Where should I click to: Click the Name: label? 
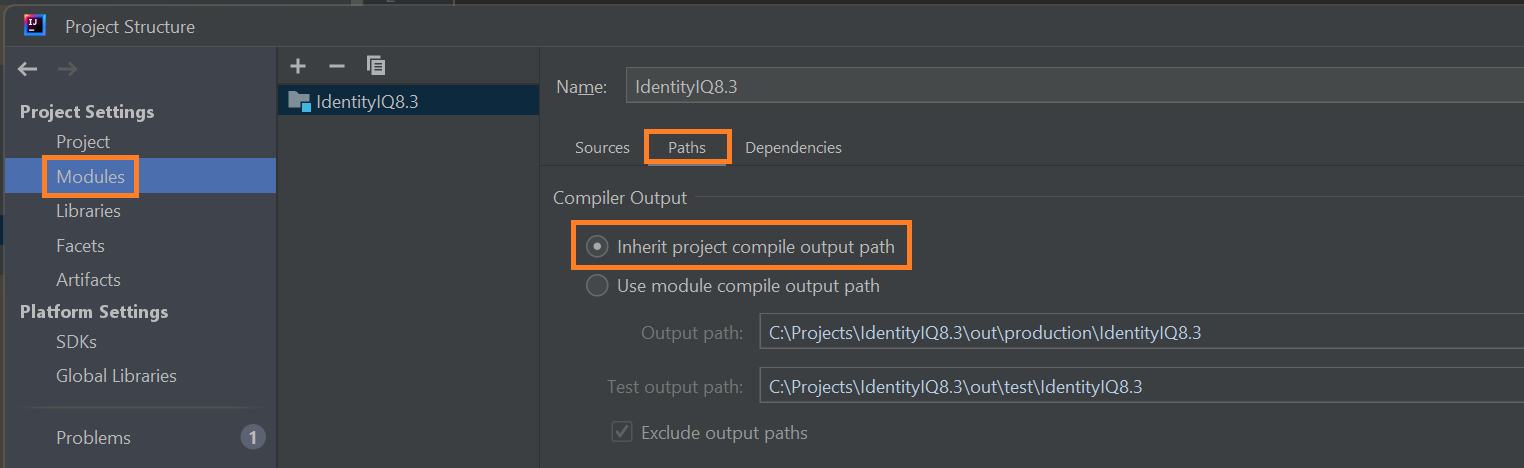(x=581, y=87)
